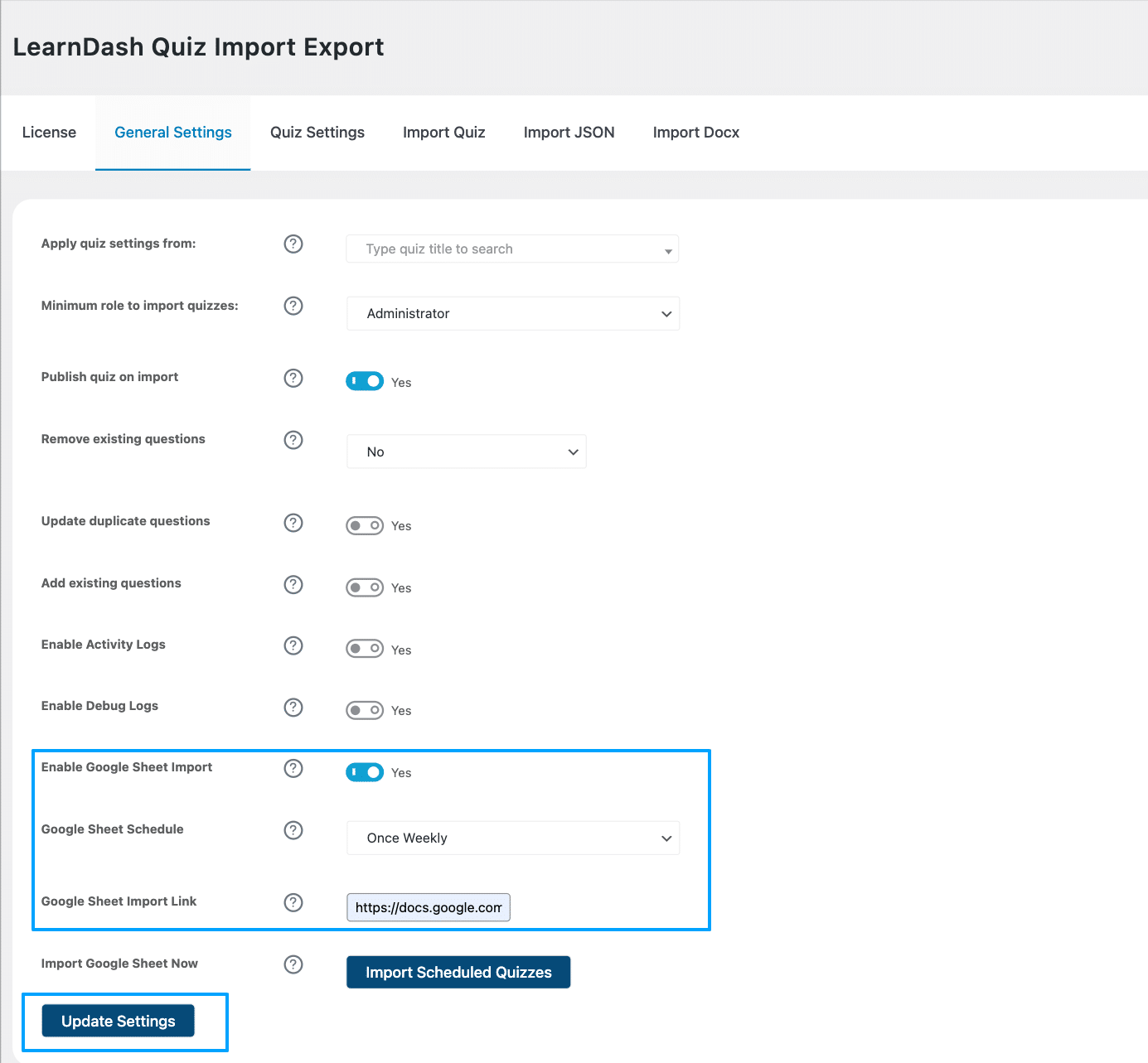
Task: Open the Once Weekly schedule dropdown
Action: click(x=513, y=838)
